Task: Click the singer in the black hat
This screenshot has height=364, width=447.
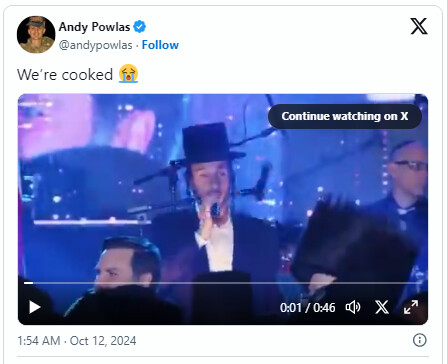Action: point(213,200)
